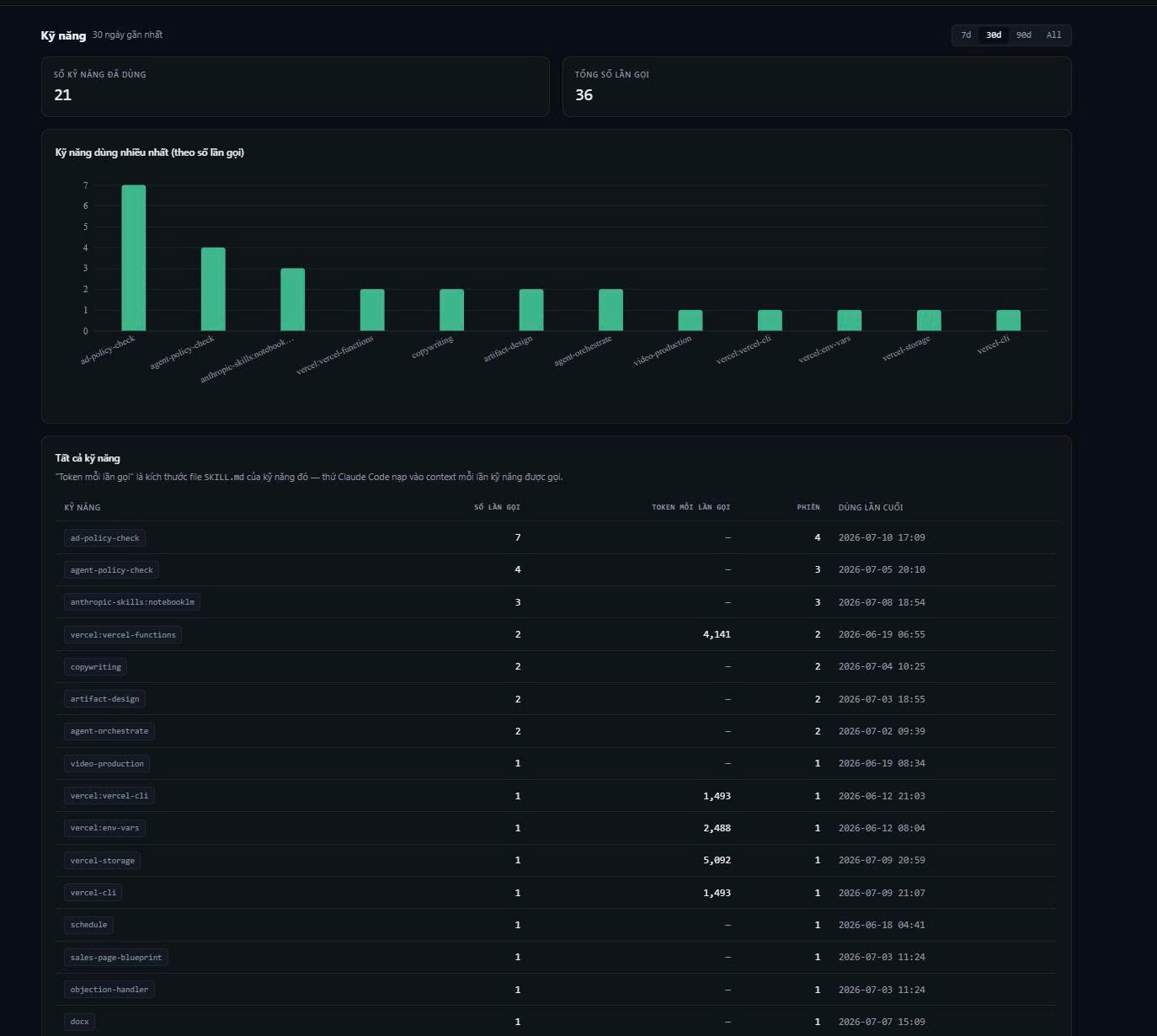Screen dimensions: 1157x1036
Task: Open the agent-orchestrate skill tag
Action: (x=109, y=731)
